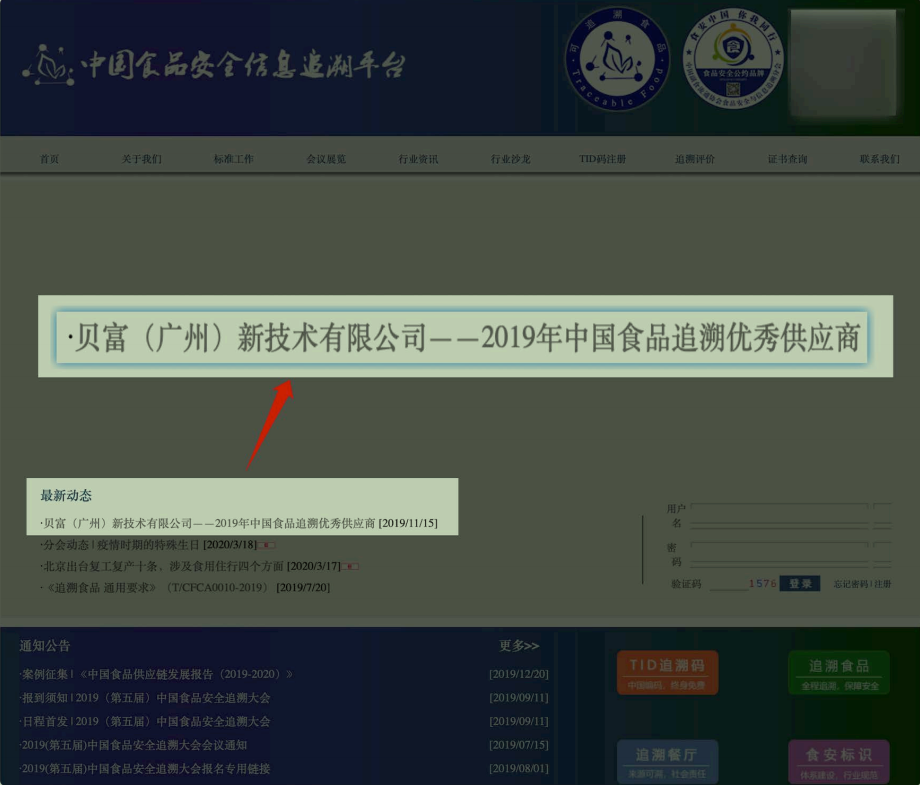Open the Traceable Food round badge
Viewport: 920px width, 785px height.
617,59
